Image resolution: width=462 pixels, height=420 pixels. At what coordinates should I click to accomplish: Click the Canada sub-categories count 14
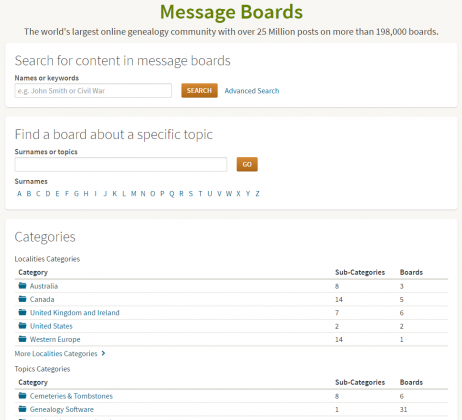[x=339, y=299]
